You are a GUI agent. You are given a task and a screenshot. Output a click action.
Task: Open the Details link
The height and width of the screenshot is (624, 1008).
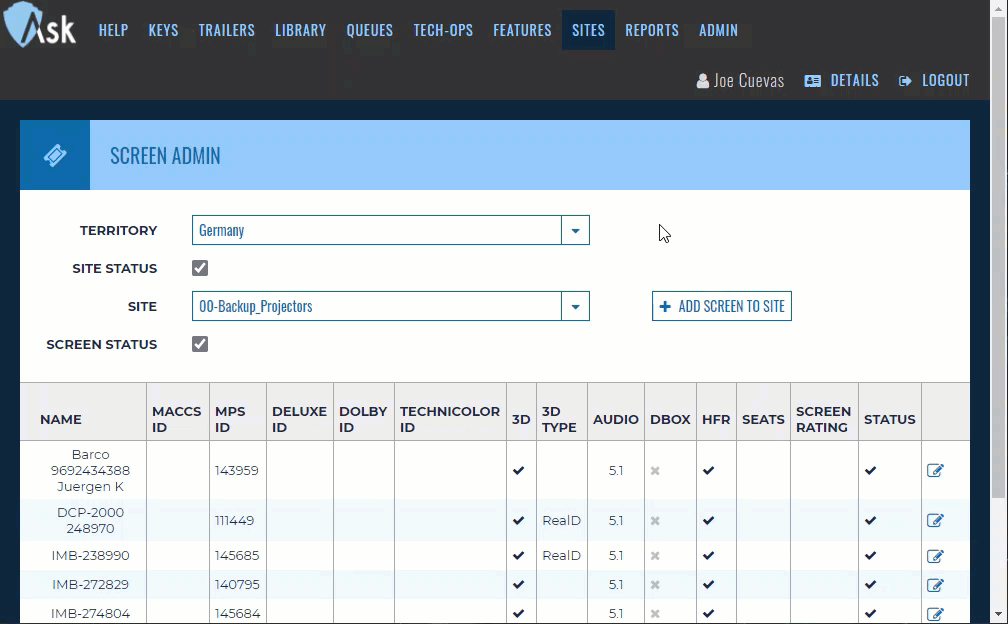point(842,80)
